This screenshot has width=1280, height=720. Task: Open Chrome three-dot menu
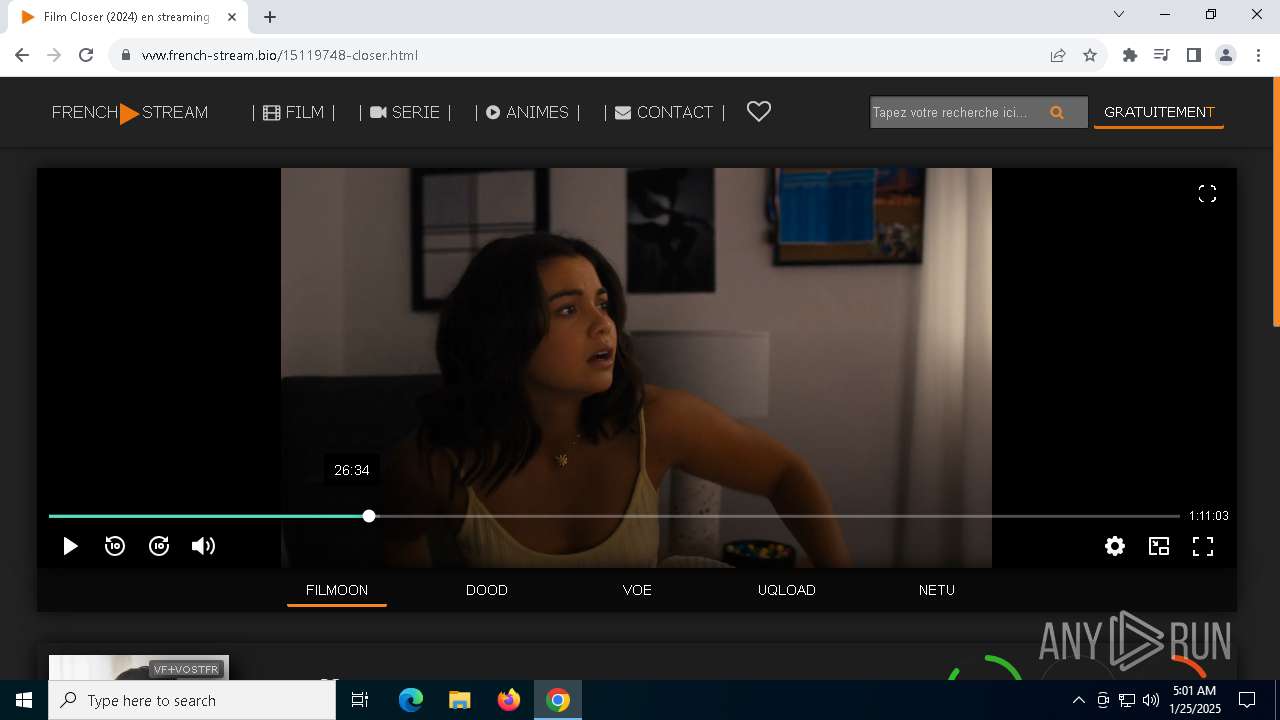click(x=1258, y=55)
